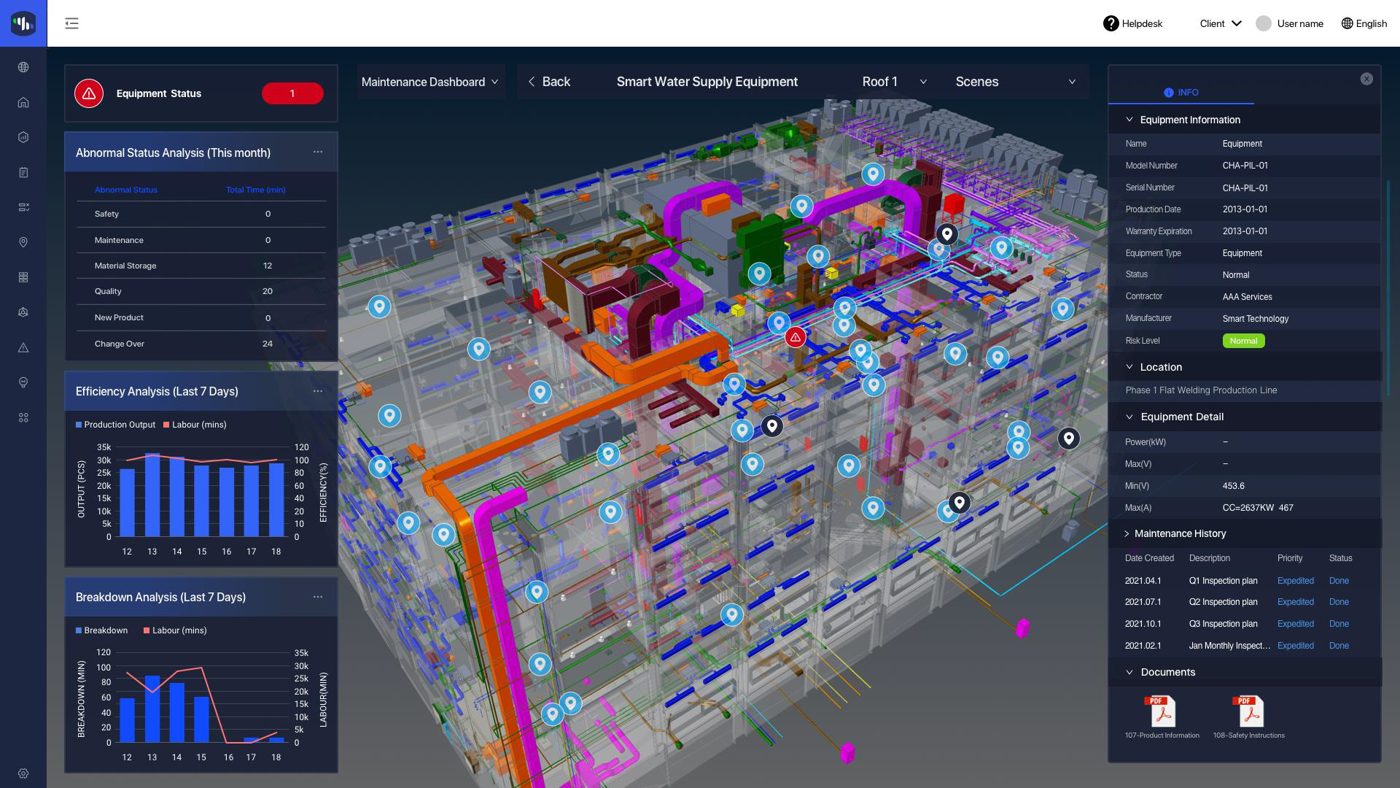Select the red alert marker in 3D model
Image resolution: width=1400 pixels, height=788 pixels.
(795, 338)
